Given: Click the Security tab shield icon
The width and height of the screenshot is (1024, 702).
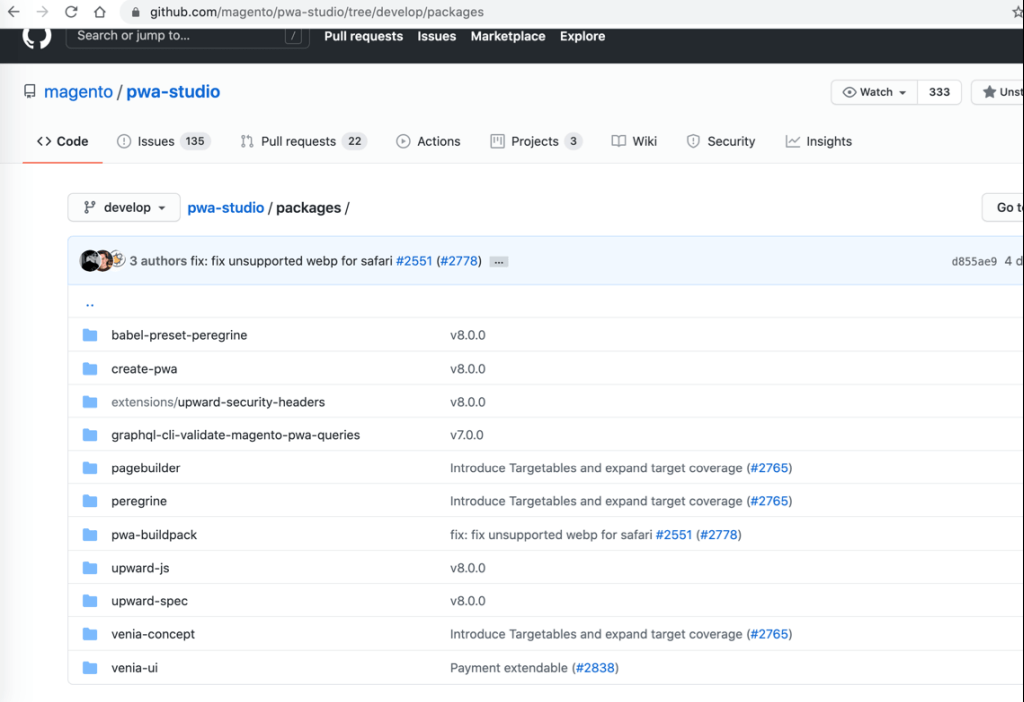Looking at the screenshot, I should pos(693,141).
